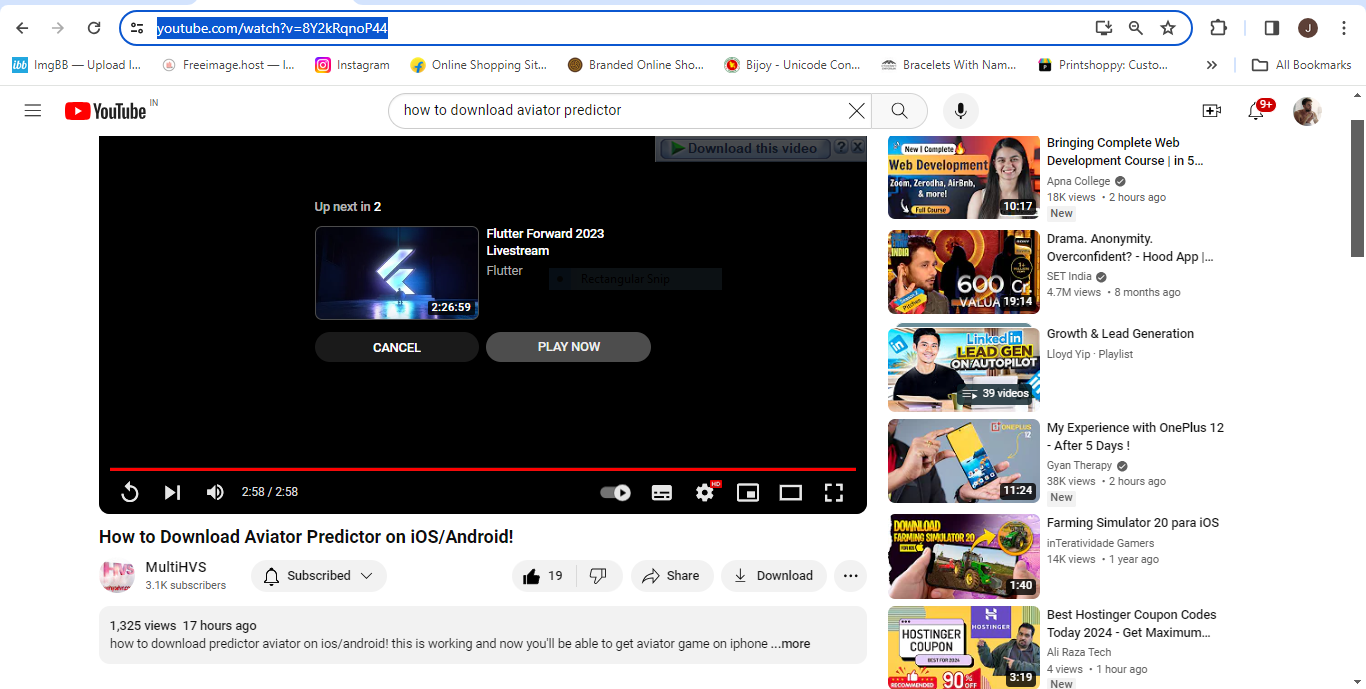Open Best Hostinger Coupon Codes video
The width and height of the screenshot is (1366, 689).
coord(963,647)
